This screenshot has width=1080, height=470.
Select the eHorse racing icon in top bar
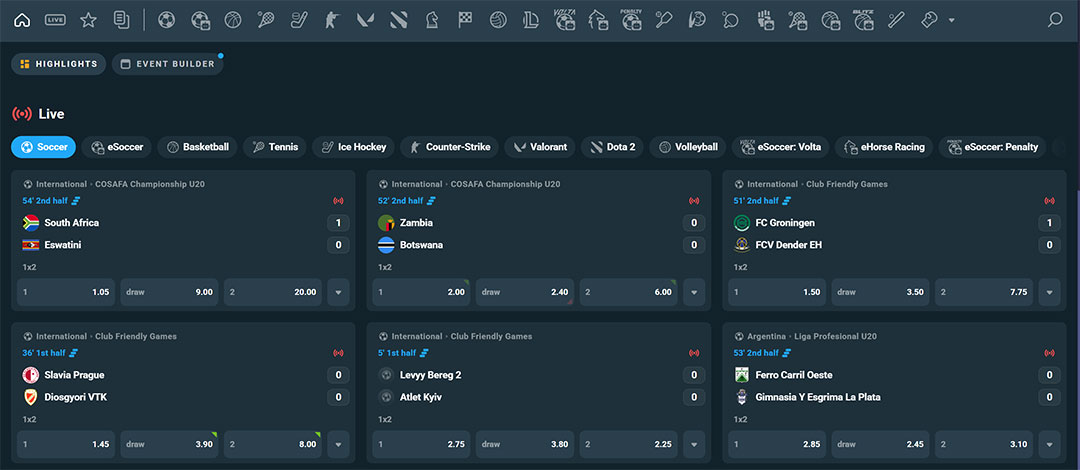pyautogui.click(x=598, y=20)
